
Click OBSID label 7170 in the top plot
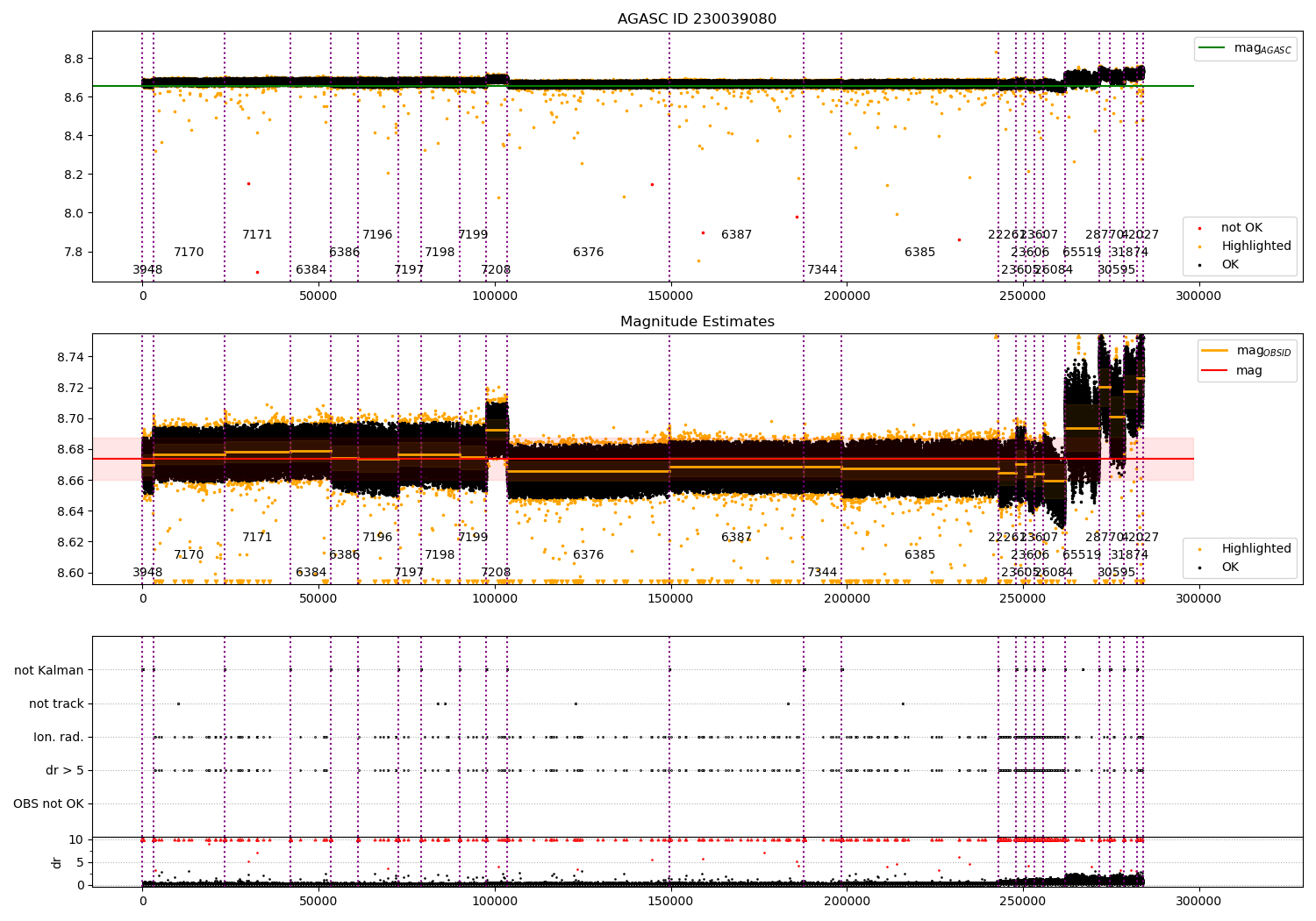pyautogui.click(x=189, y=253)
